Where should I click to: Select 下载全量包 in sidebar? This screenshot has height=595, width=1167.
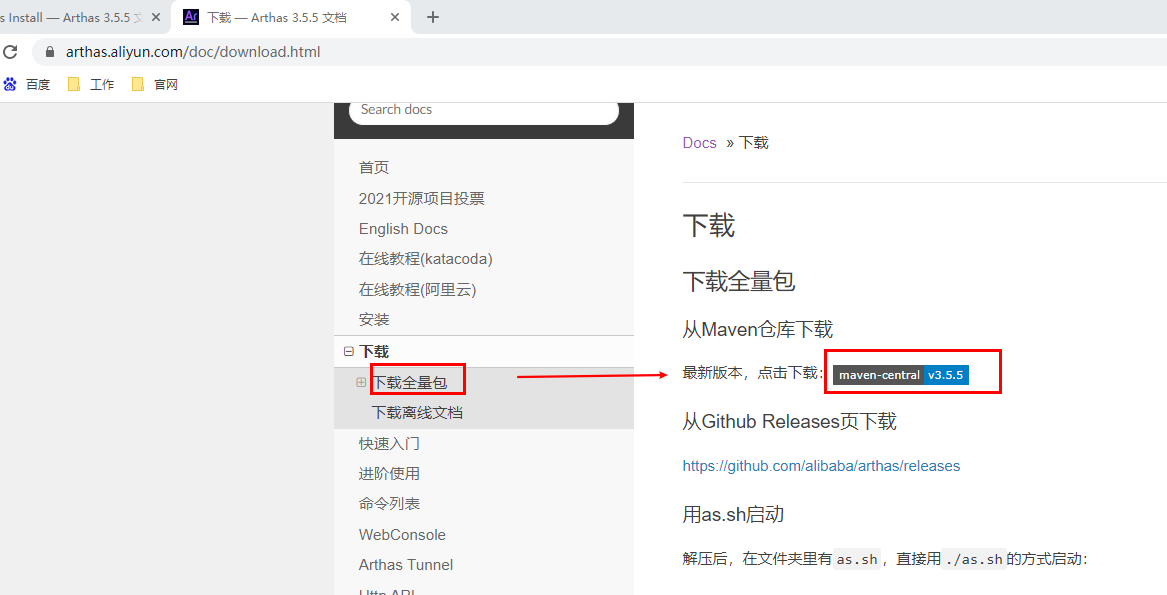tap(410, 383)
